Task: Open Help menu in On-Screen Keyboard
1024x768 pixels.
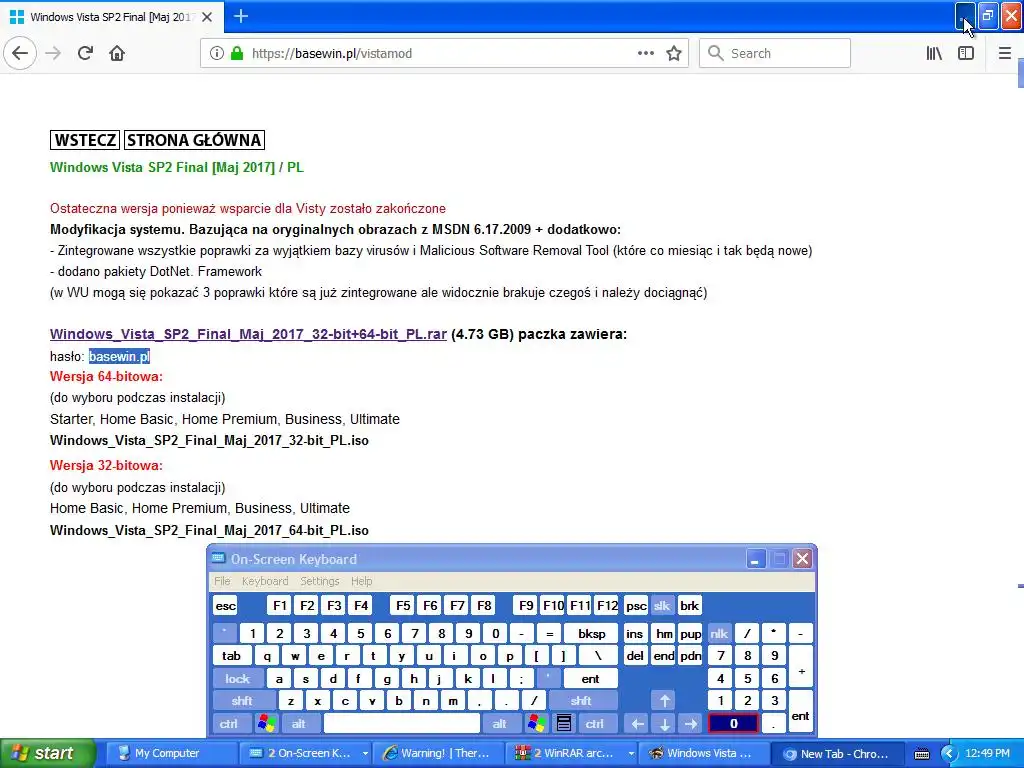Action: click(x=361, y=581)
